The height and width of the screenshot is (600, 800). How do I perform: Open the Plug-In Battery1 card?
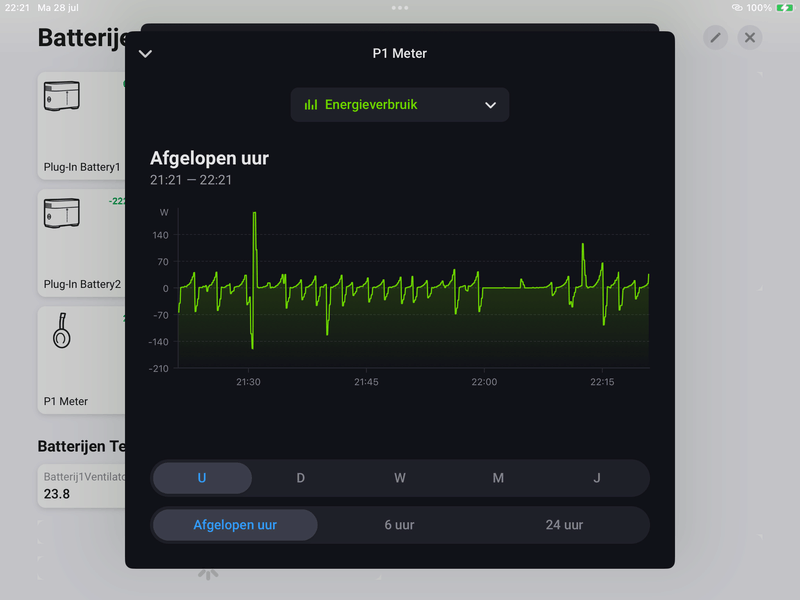82,126
